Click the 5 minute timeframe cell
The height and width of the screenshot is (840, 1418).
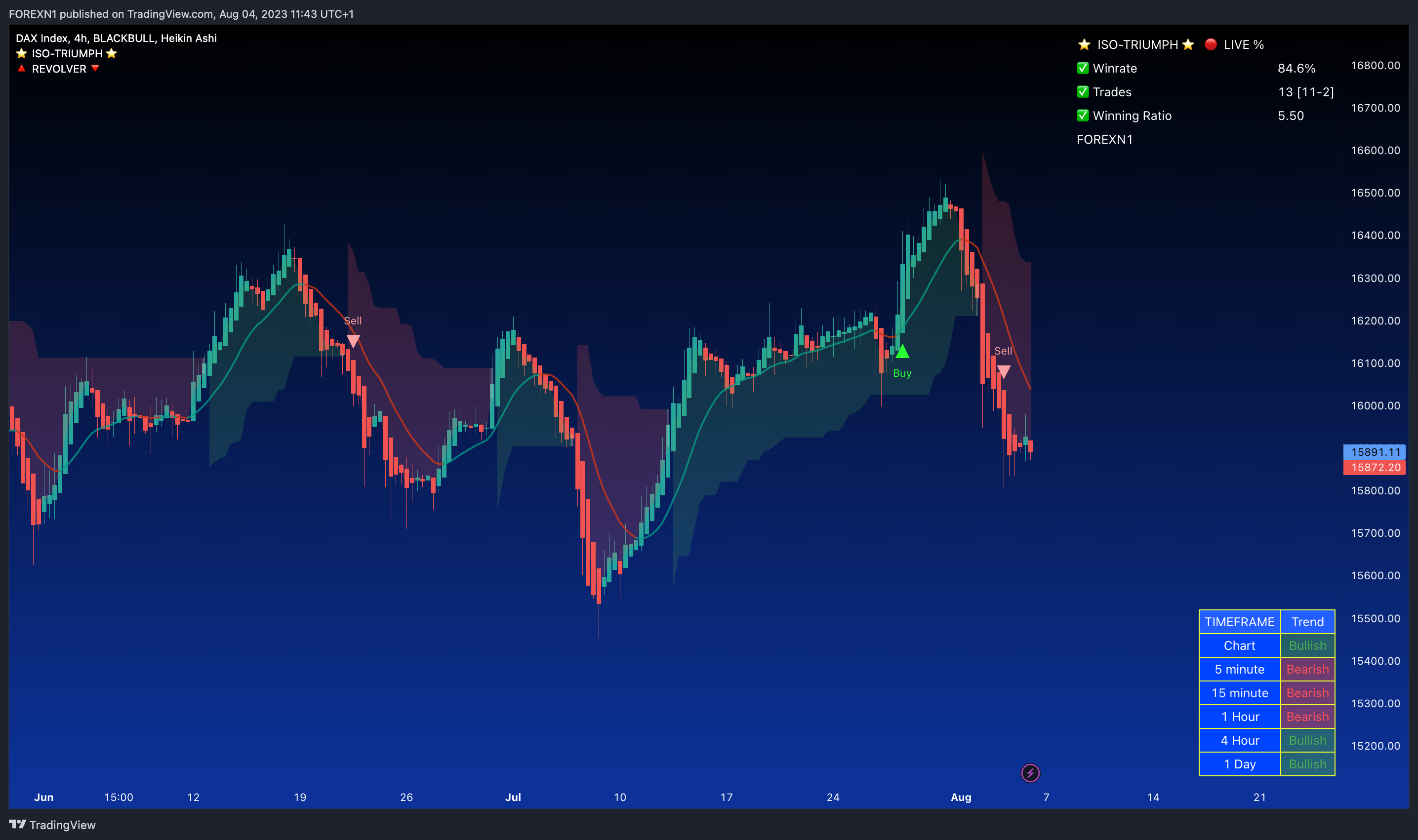point(1240,669)
